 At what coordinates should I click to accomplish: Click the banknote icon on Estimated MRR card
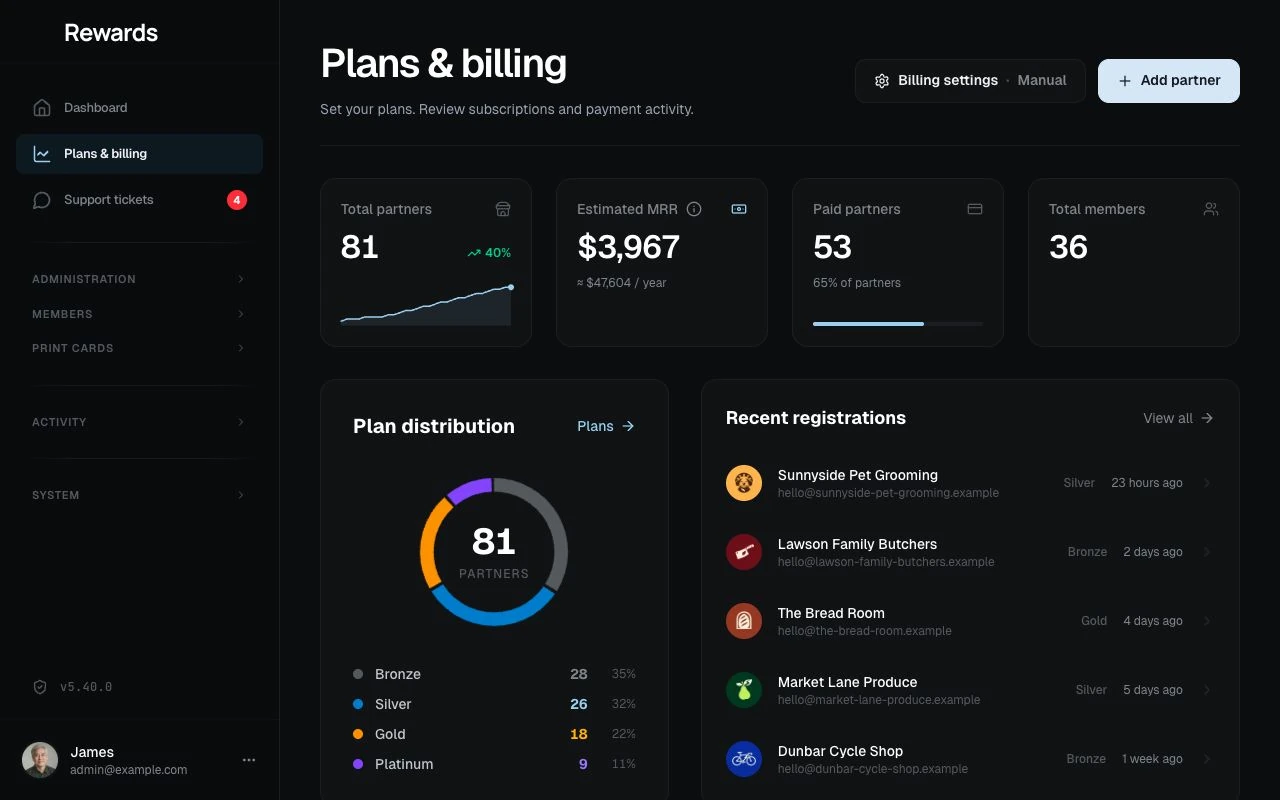pos(739,209)
